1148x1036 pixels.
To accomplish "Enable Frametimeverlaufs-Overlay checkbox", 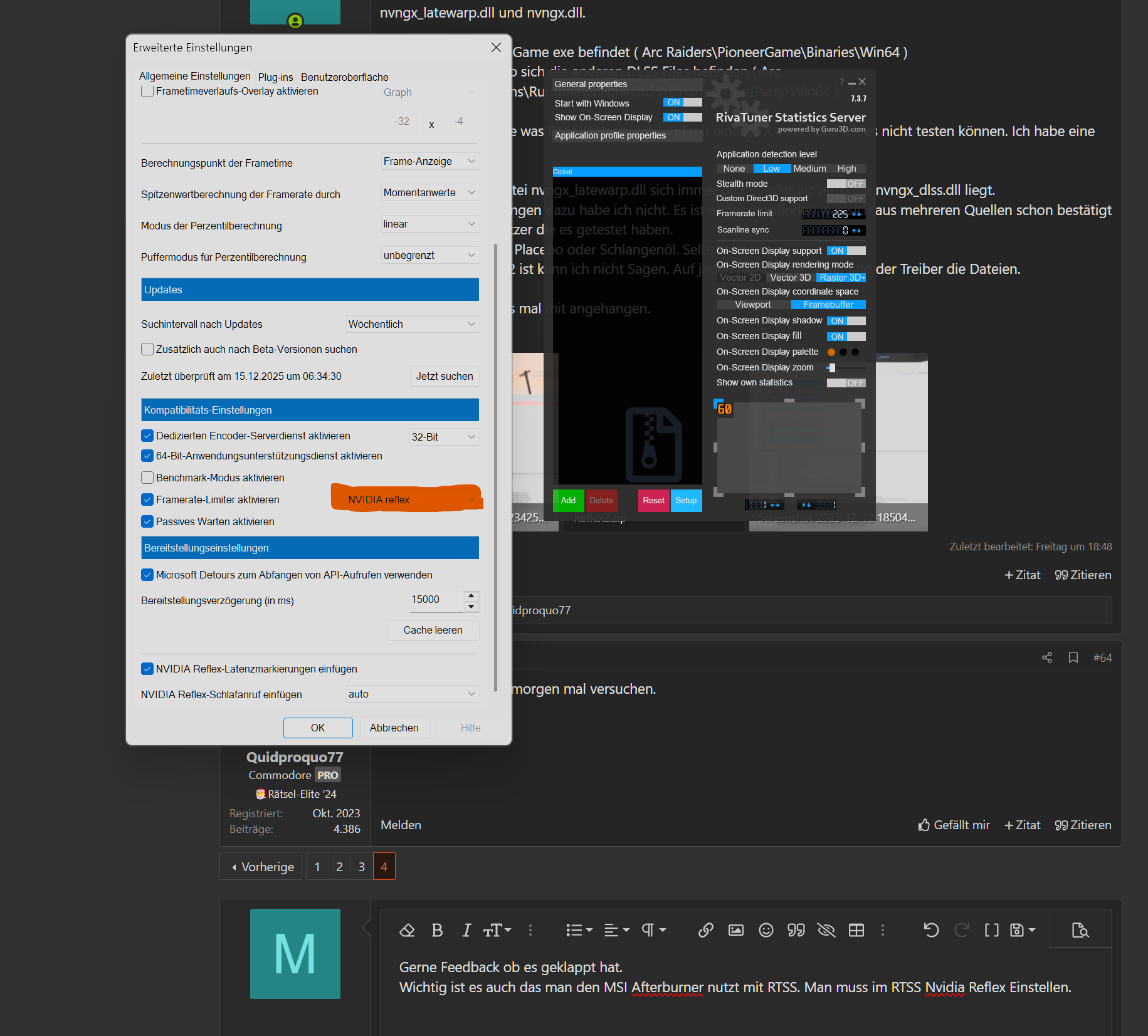I will [147, 92].
